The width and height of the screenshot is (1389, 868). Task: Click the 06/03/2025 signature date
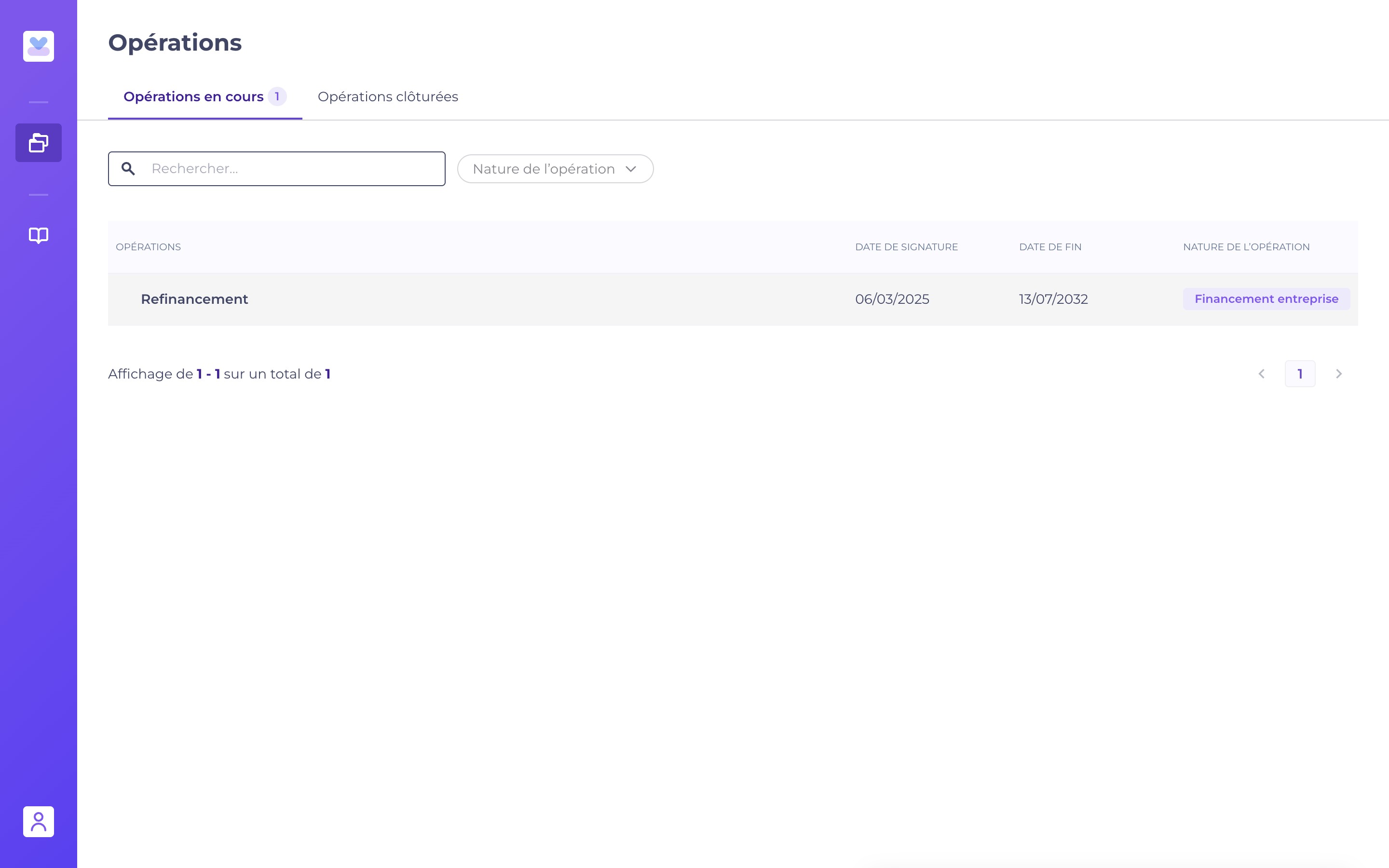(892, 299)
